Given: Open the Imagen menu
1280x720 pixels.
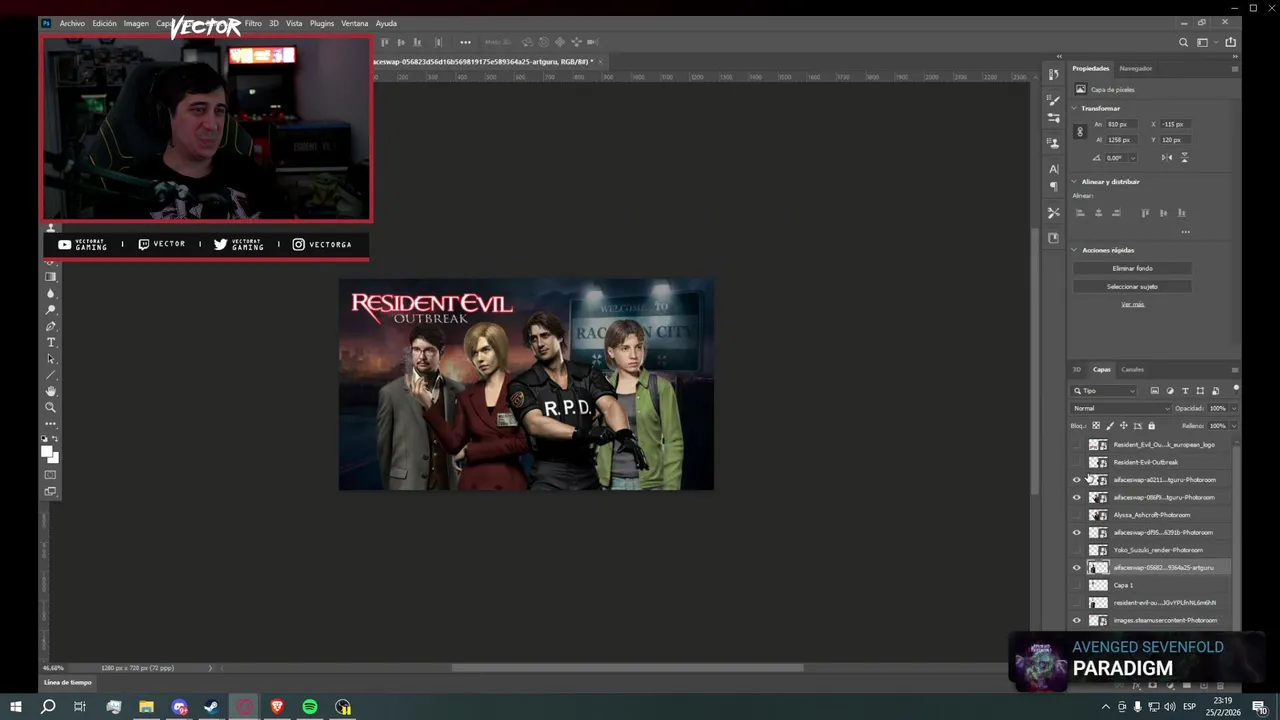Looking at the screenshot, I should tap(136, 23).
